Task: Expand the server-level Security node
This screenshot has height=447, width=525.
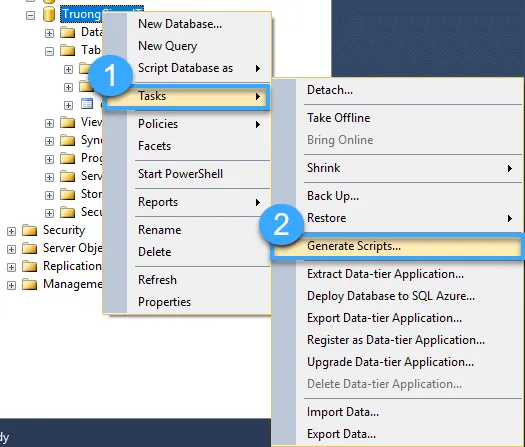Action: pos(11,231)
